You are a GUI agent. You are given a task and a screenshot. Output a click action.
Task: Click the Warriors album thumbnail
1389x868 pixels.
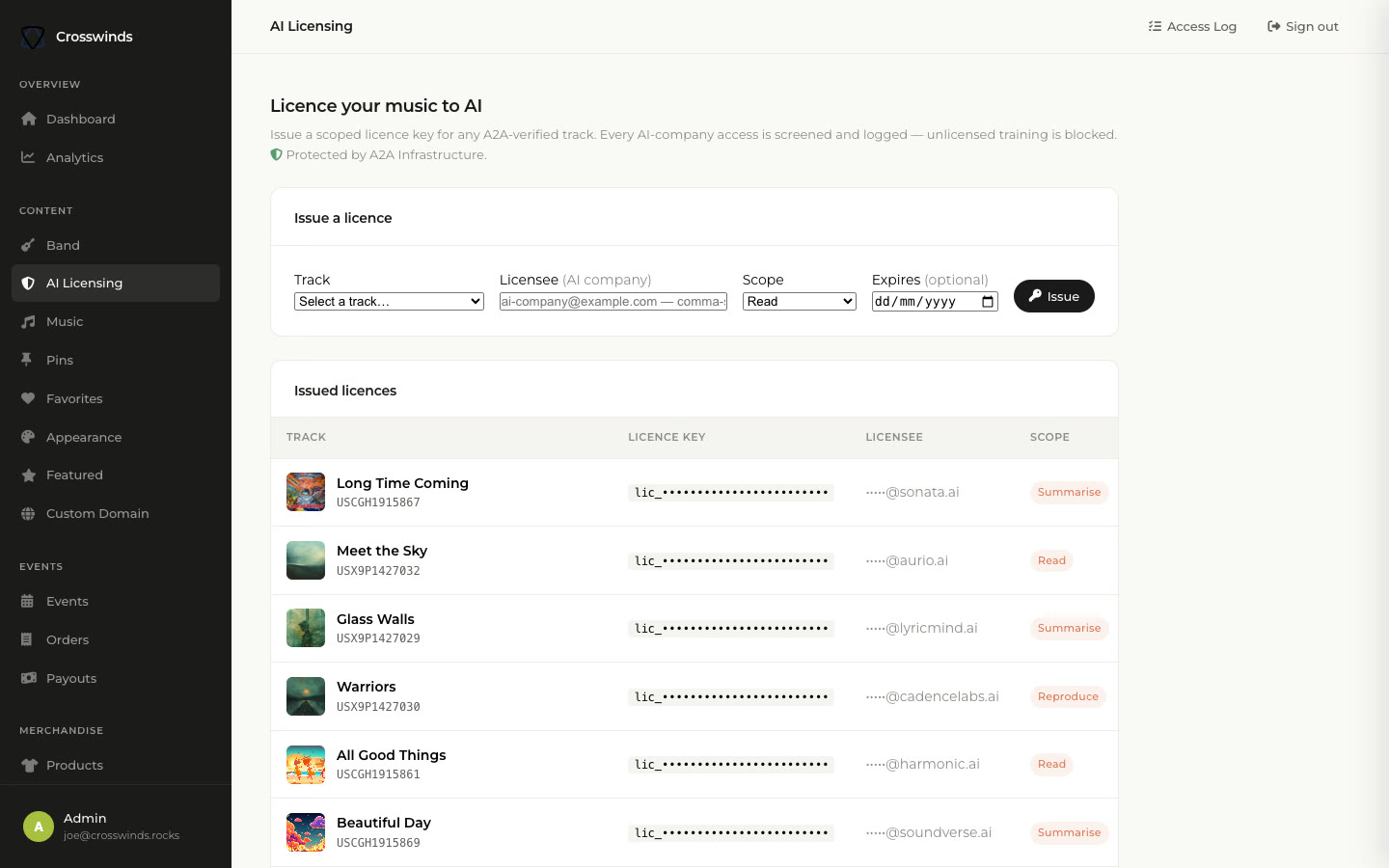pyautogui.click(x=306, y=696)
